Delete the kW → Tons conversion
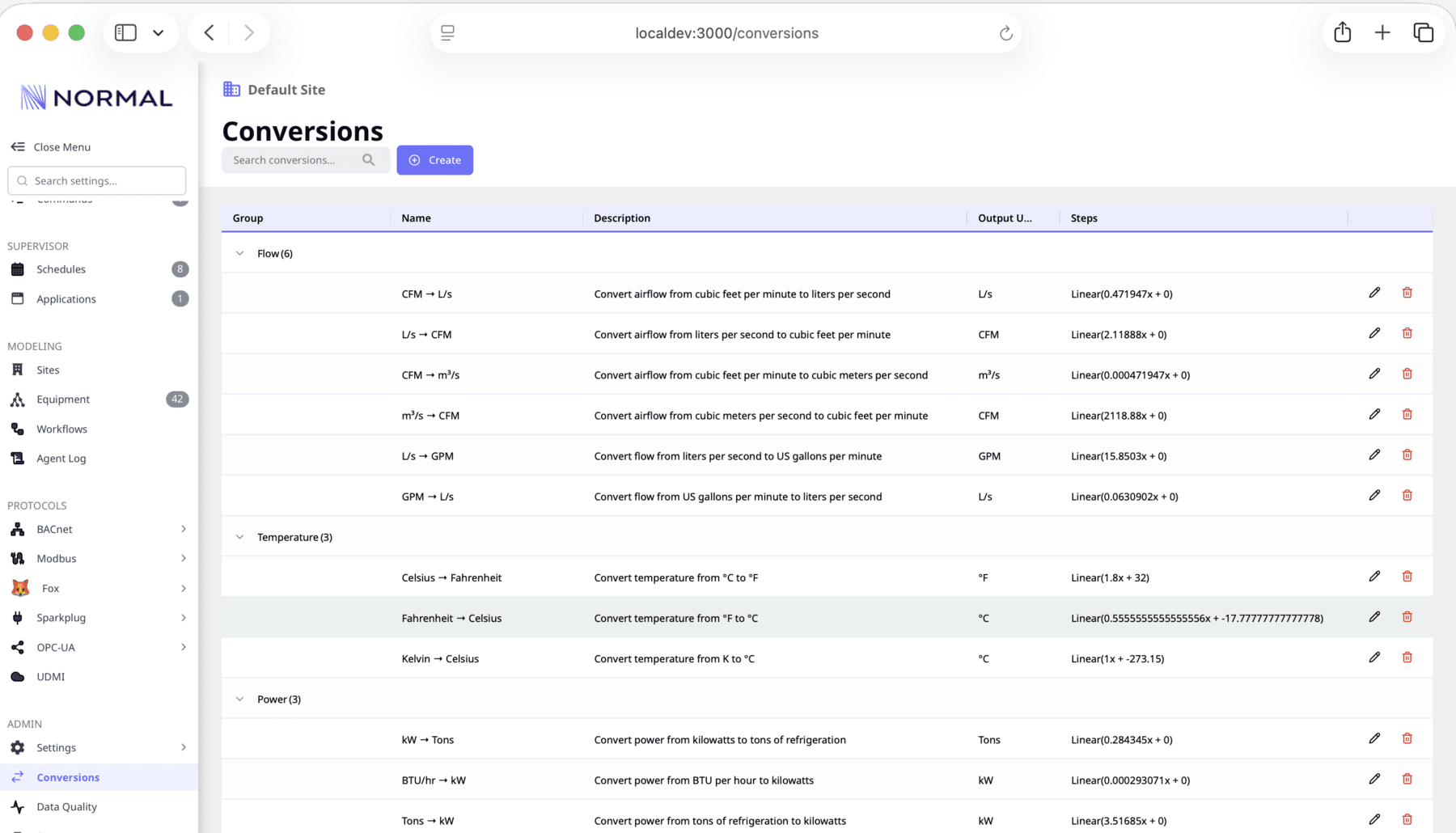1456x833 pixels. point(1407,738)
